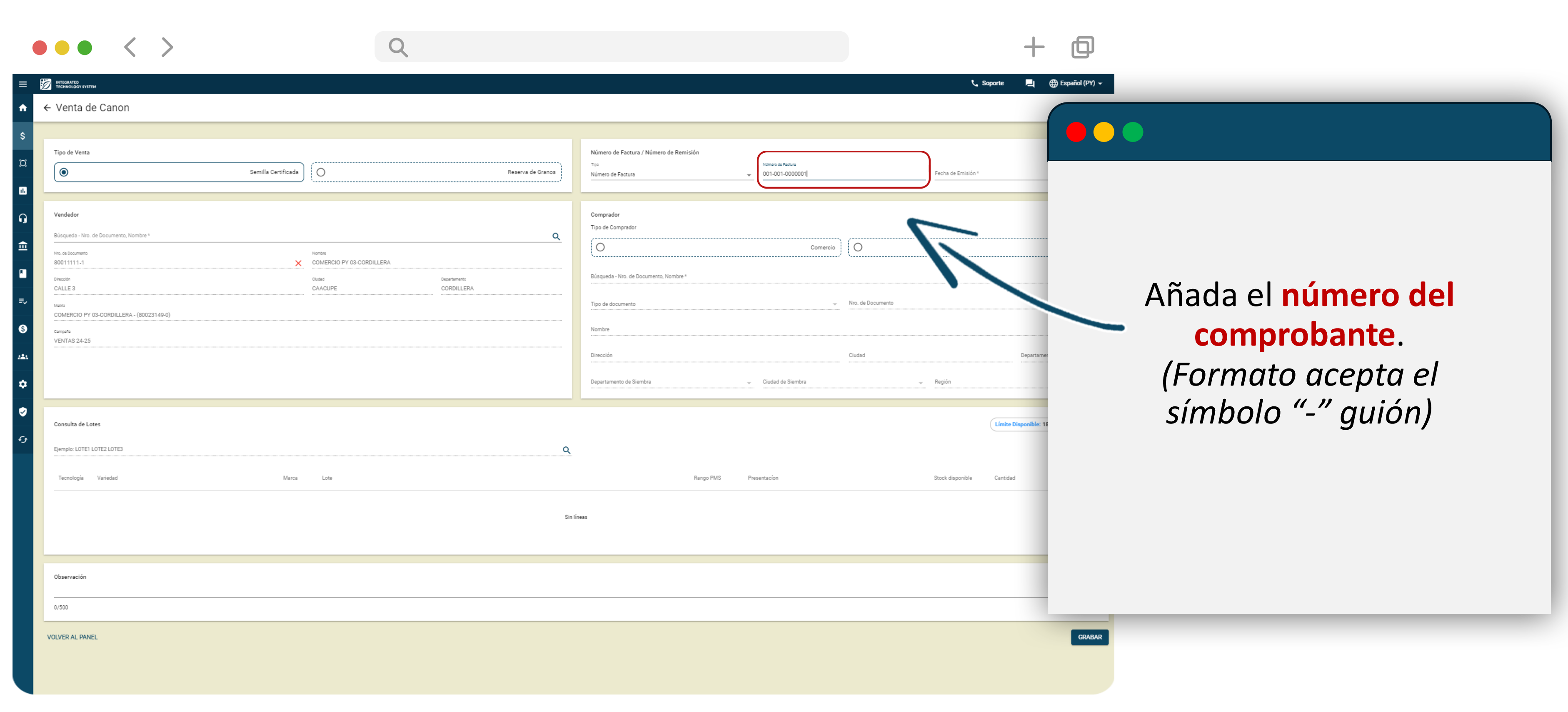Click the bank building sidebar icon
Viewport: 1568px width, 712px height.
pyautogui.click(x=22, y=246)
